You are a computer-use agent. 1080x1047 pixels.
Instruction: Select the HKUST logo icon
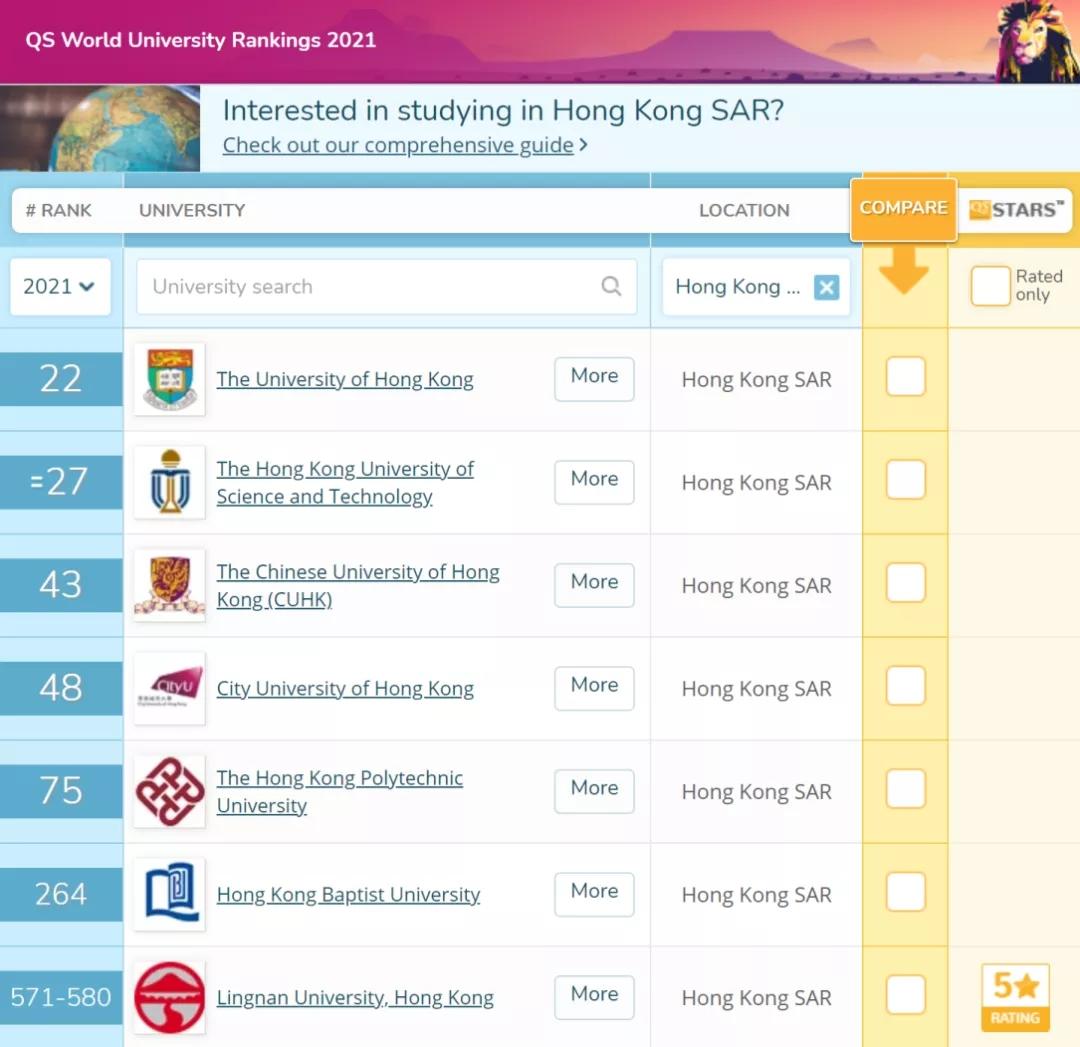point(169,482)
